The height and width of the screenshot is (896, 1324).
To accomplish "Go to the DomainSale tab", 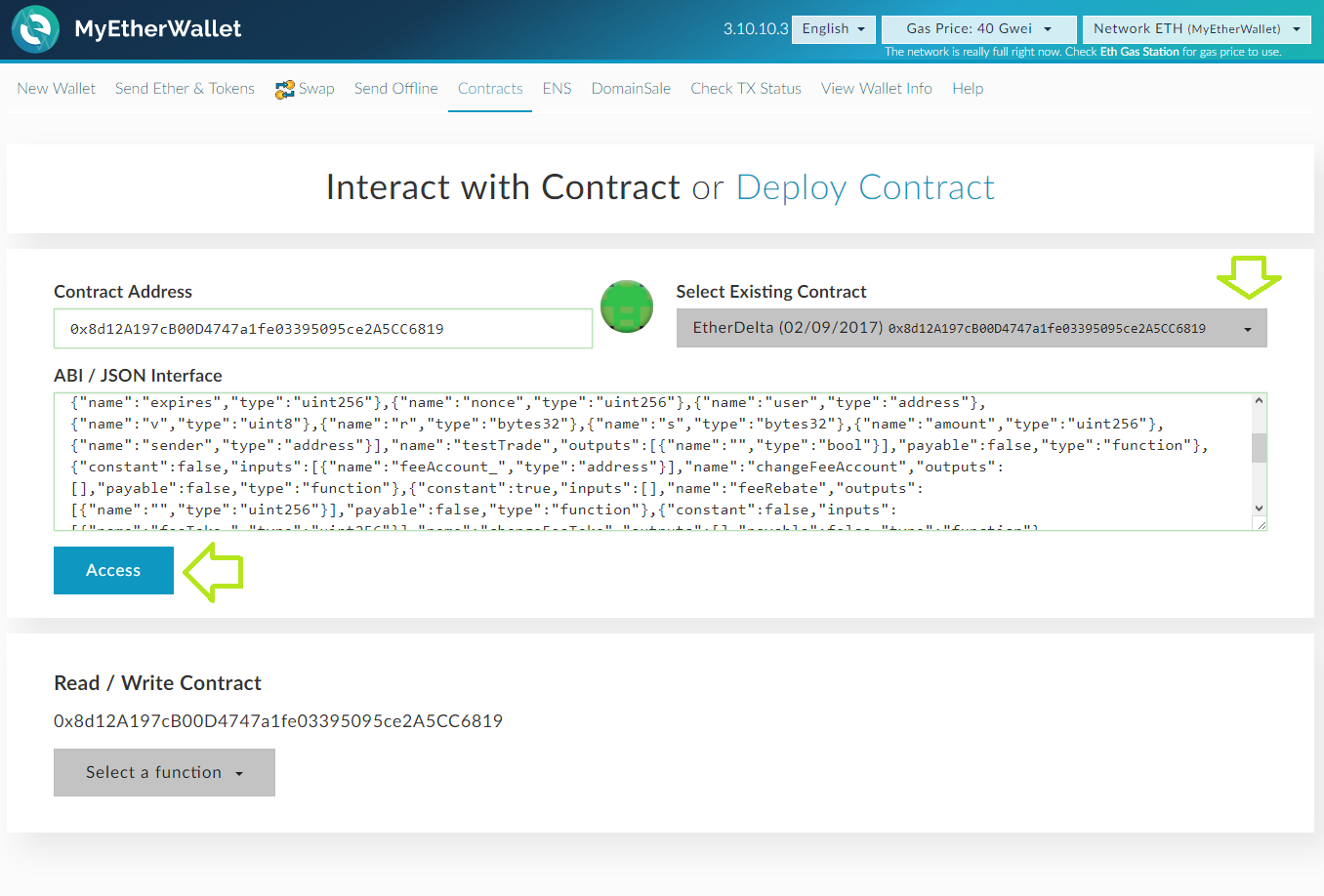I will [631, 89].
